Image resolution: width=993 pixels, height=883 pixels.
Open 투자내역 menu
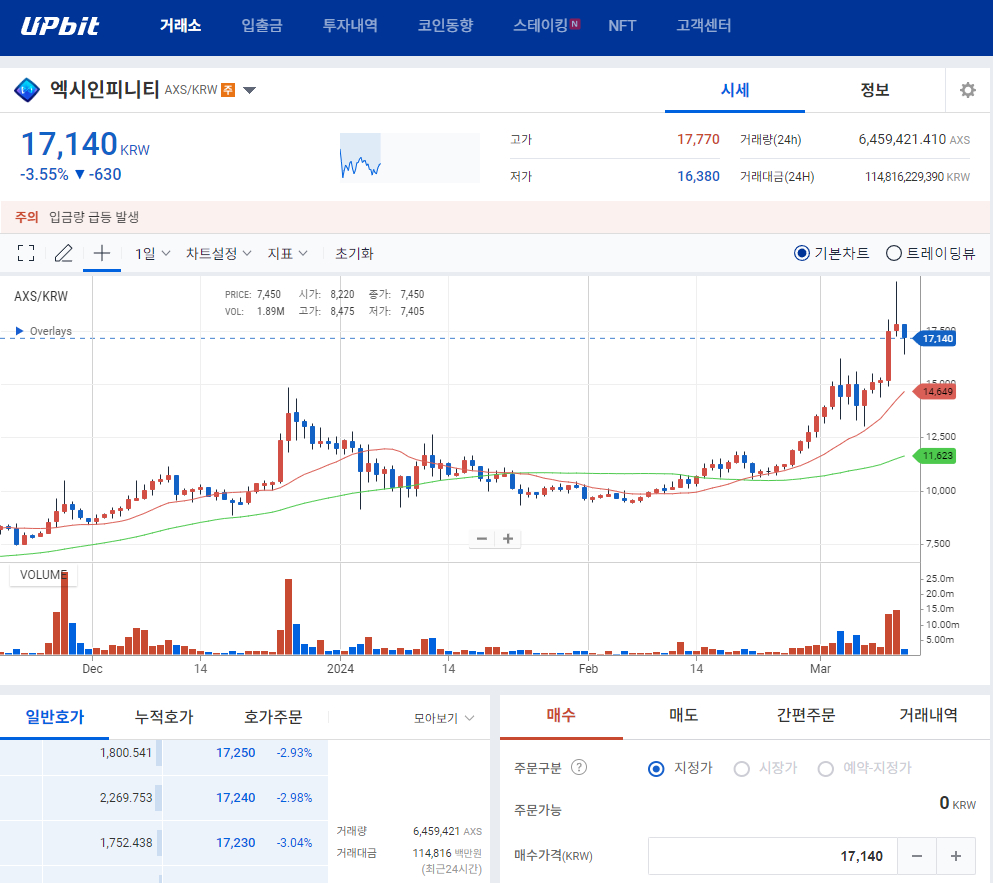click(x=350, y=25)
